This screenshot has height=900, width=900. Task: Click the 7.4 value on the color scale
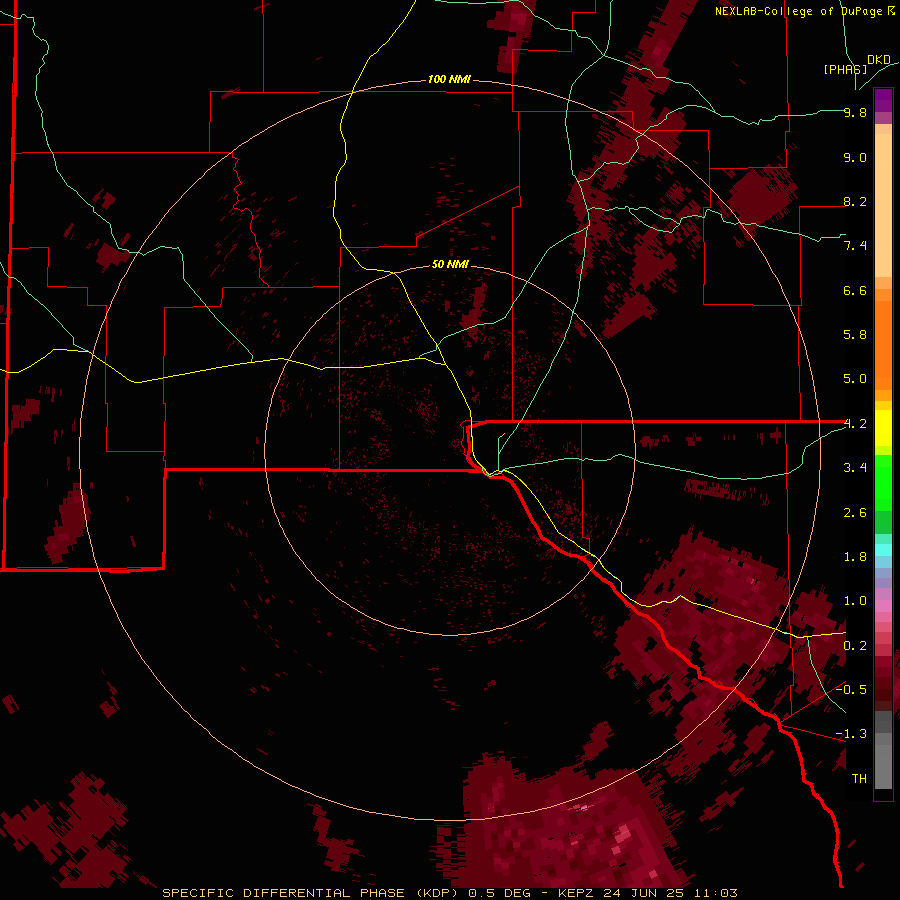855,246
